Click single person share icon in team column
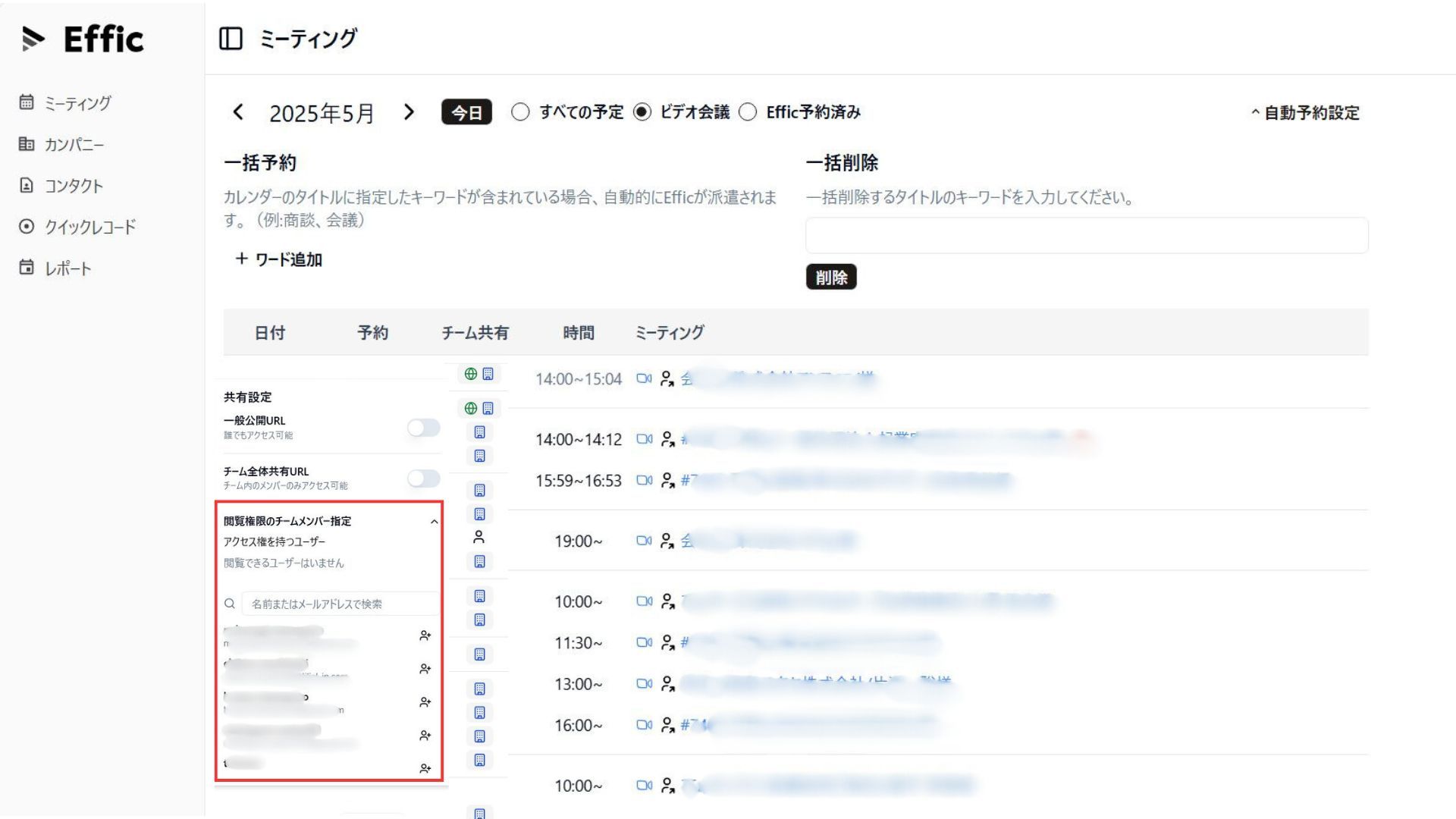 tap(479, 538)
